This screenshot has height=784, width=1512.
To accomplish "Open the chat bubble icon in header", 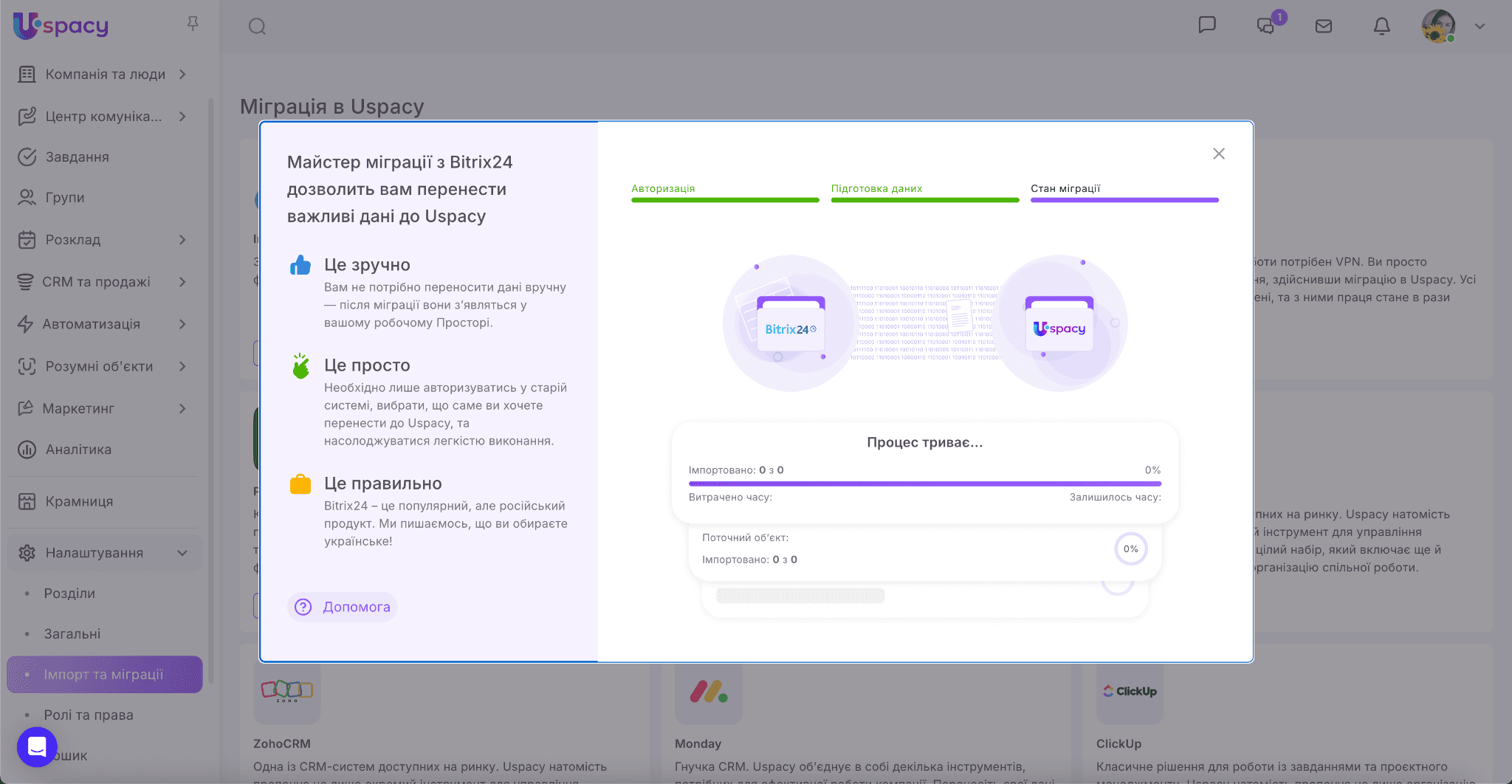I will point(1207,26).
